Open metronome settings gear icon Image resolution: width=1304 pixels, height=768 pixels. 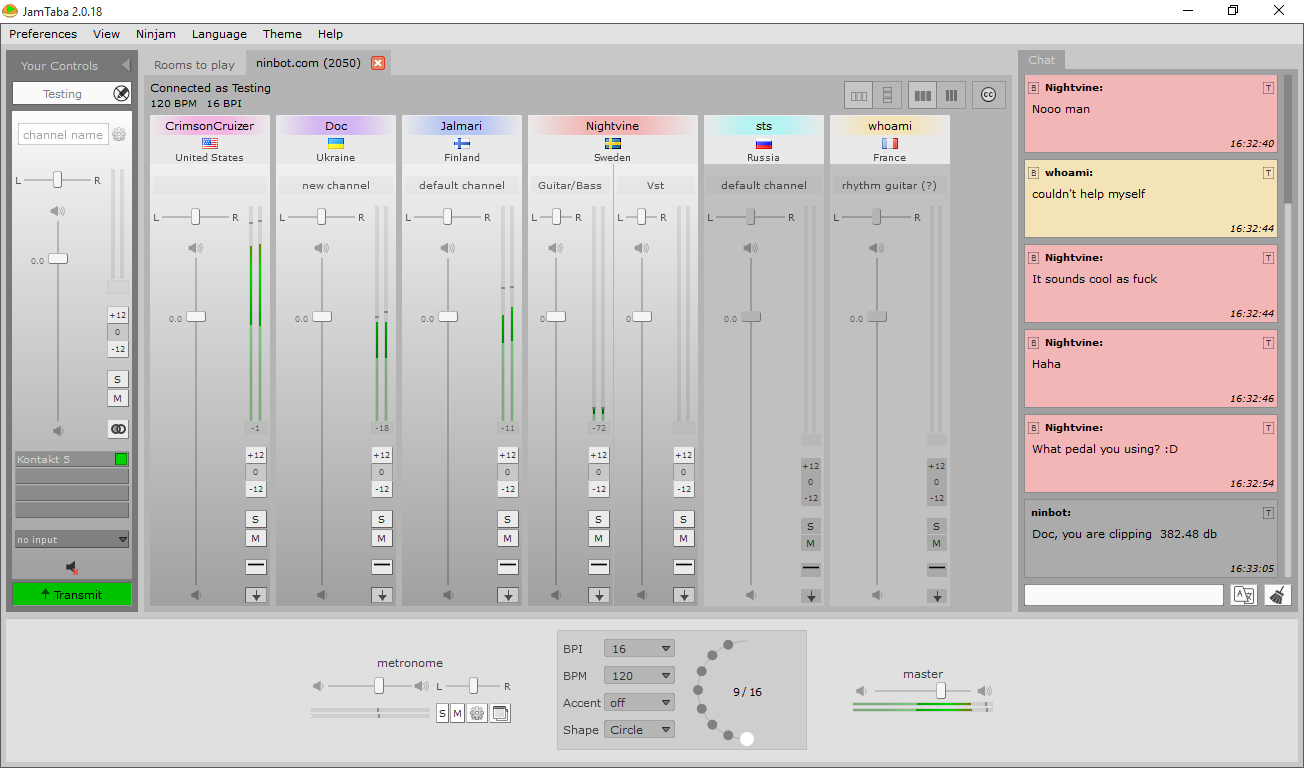pyautogui.click(x=478, y=713)
